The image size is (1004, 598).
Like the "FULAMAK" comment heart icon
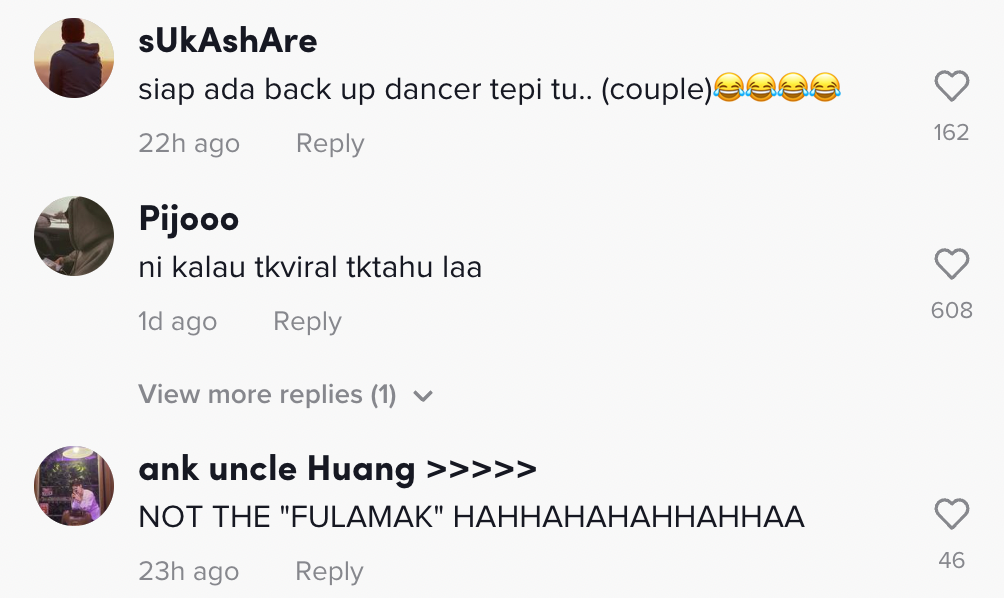(951, 515)
